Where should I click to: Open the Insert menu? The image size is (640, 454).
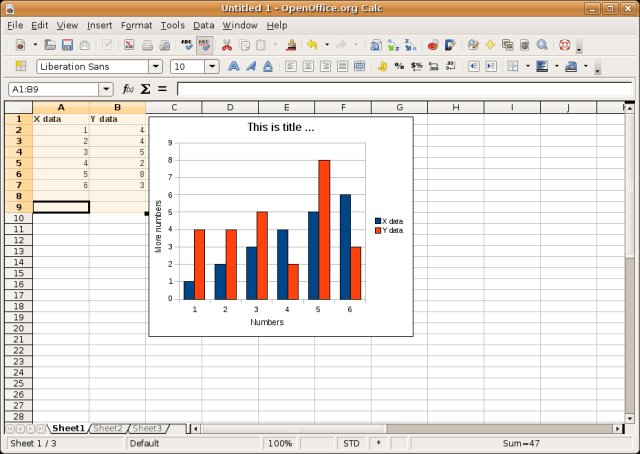point(99,25)
